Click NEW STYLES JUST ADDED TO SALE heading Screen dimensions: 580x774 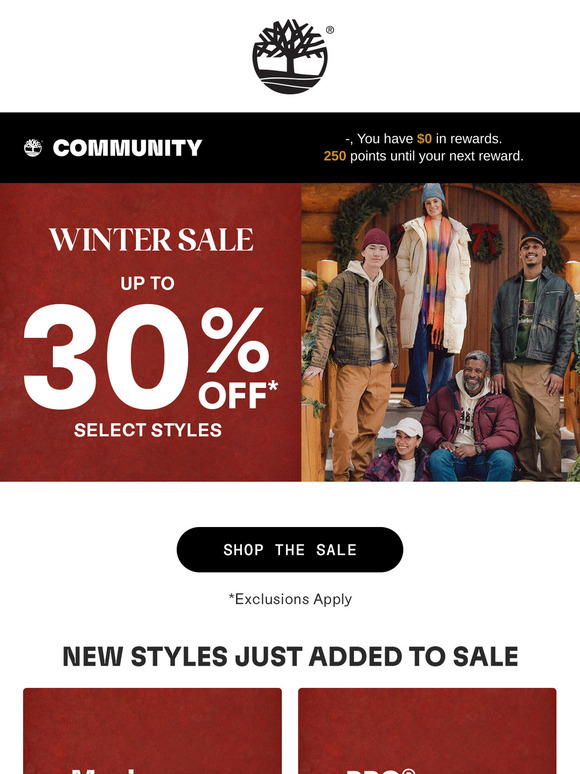(290, 657)
